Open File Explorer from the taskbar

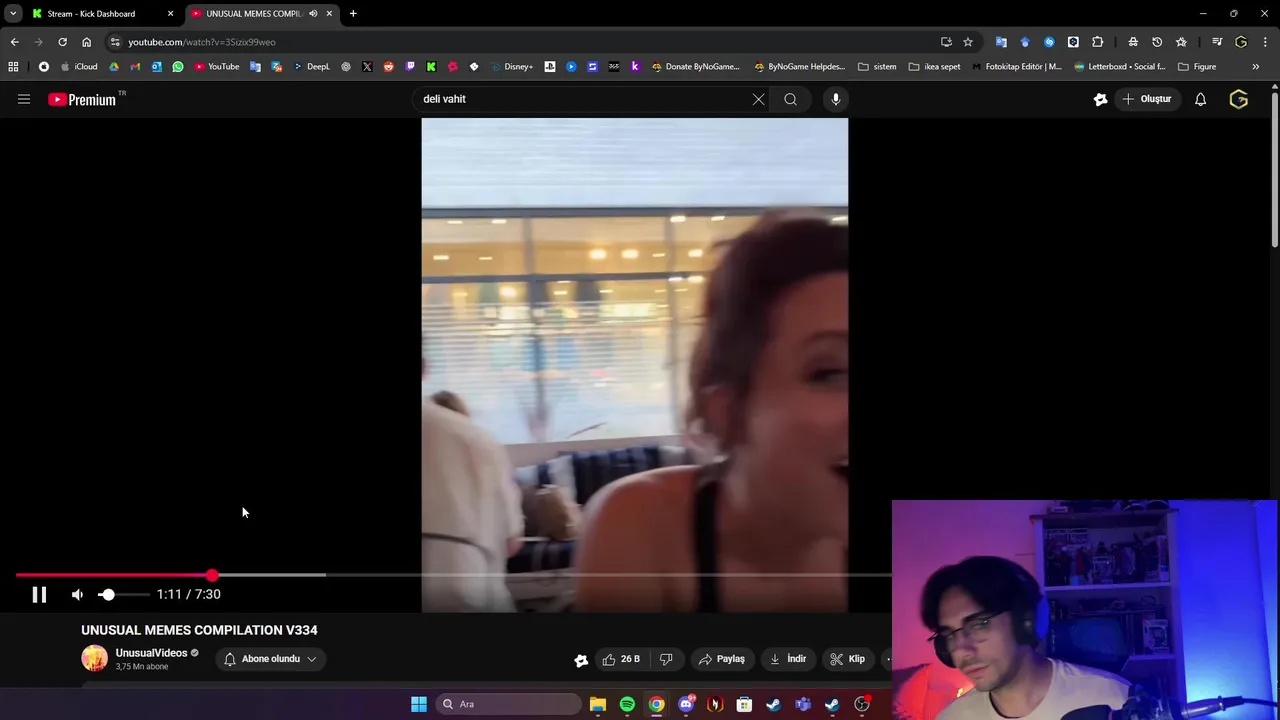click(598, 704)
